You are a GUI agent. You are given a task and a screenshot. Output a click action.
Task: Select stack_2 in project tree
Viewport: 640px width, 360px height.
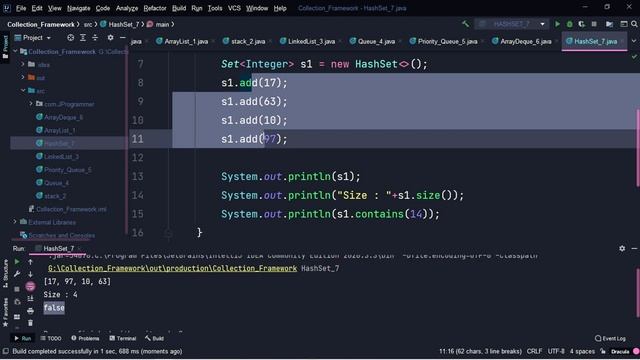[55, 196]
